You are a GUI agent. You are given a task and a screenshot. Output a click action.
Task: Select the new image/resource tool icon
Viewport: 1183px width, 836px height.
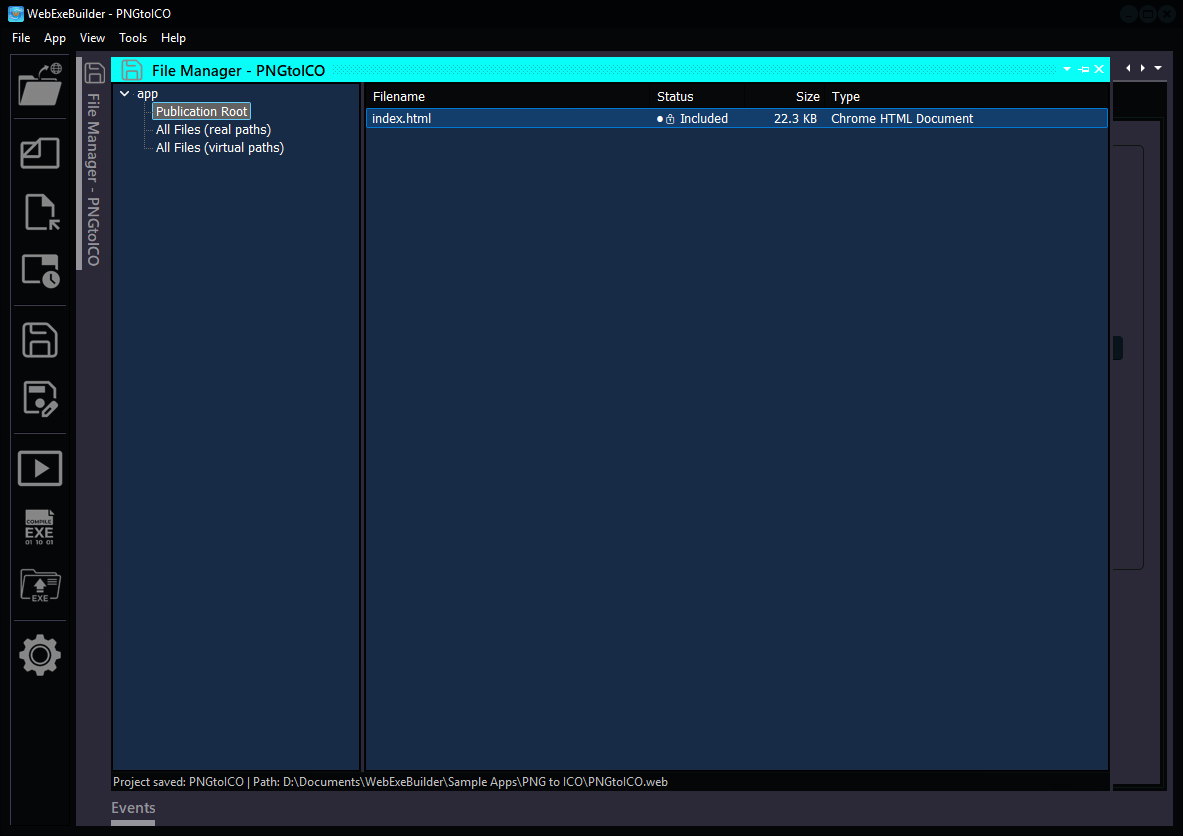point(39,153)
